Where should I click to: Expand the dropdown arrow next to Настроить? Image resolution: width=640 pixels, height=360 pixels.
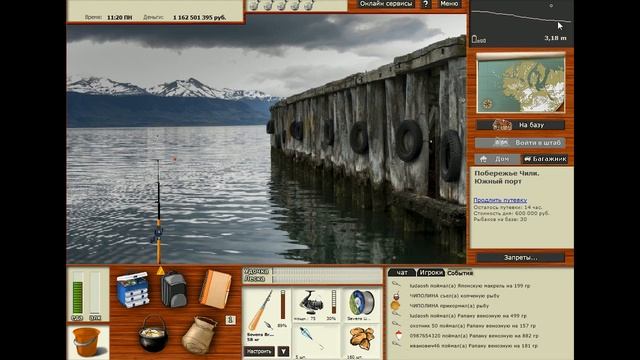(x=283, y=351)
